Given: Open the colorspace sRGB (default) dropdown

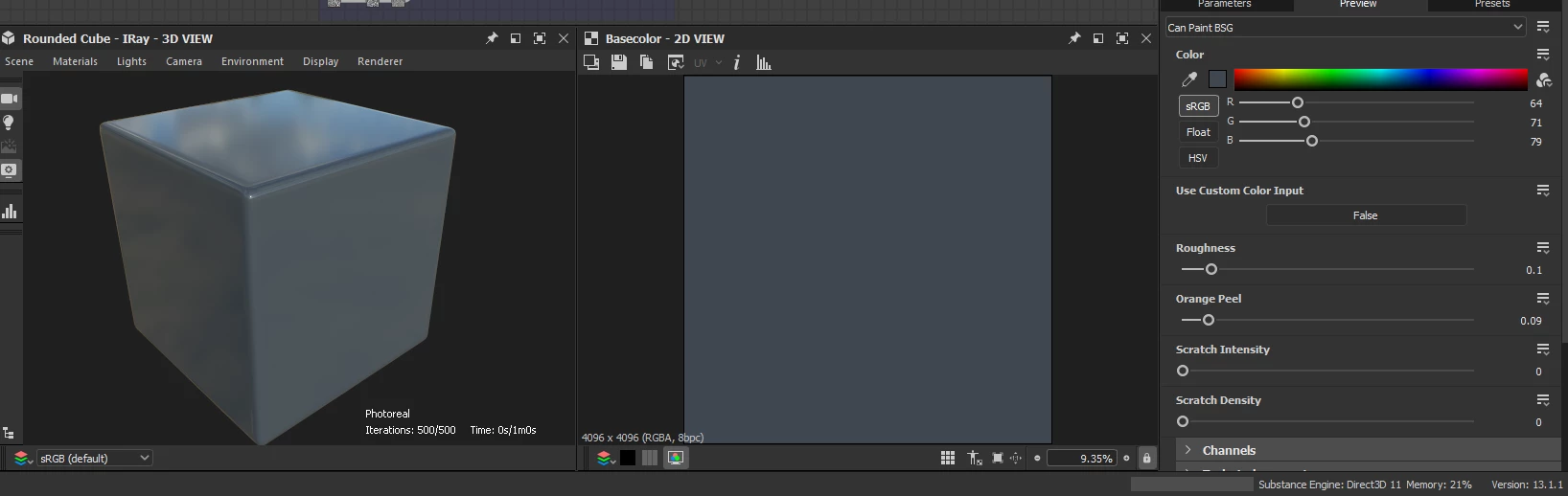Looking at the screenshot, I should point(95,458).
